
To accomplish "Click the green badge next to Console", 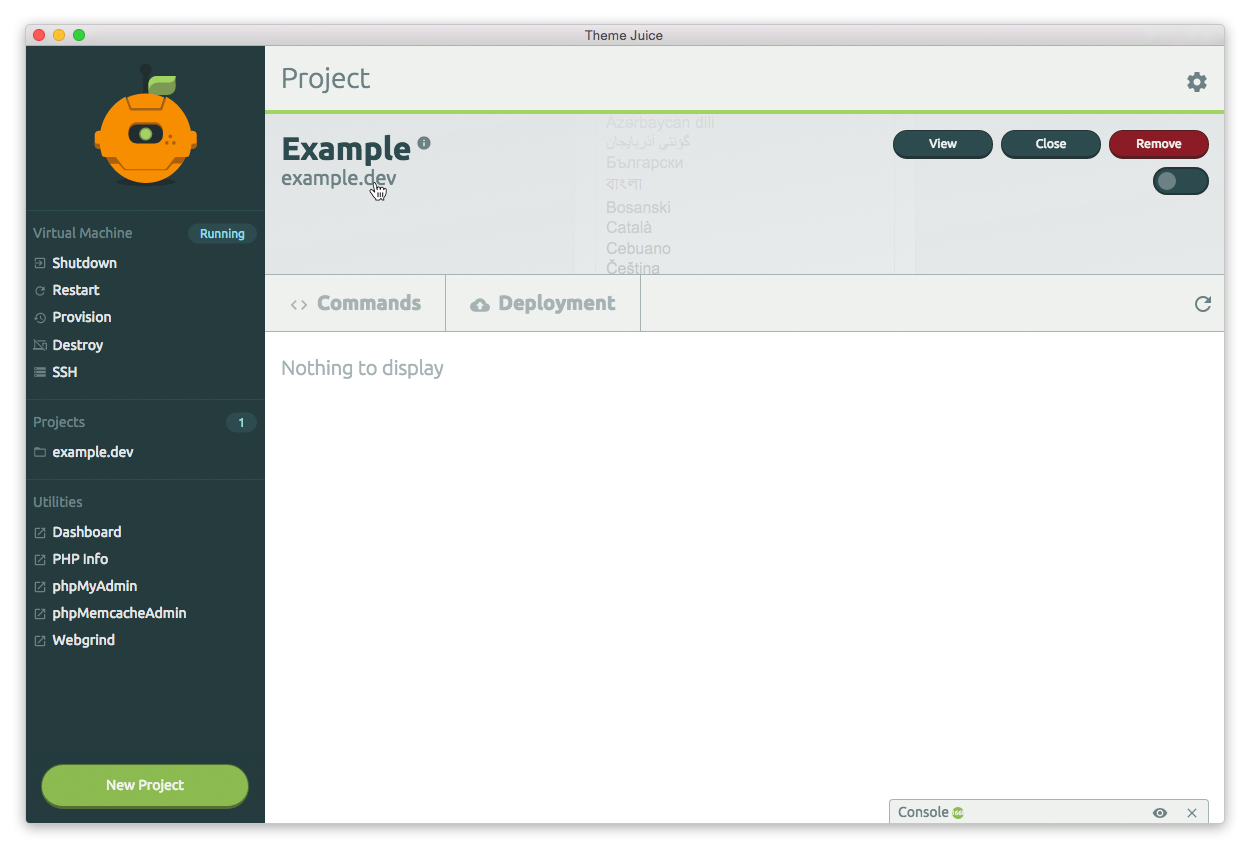I will [958, 813].
